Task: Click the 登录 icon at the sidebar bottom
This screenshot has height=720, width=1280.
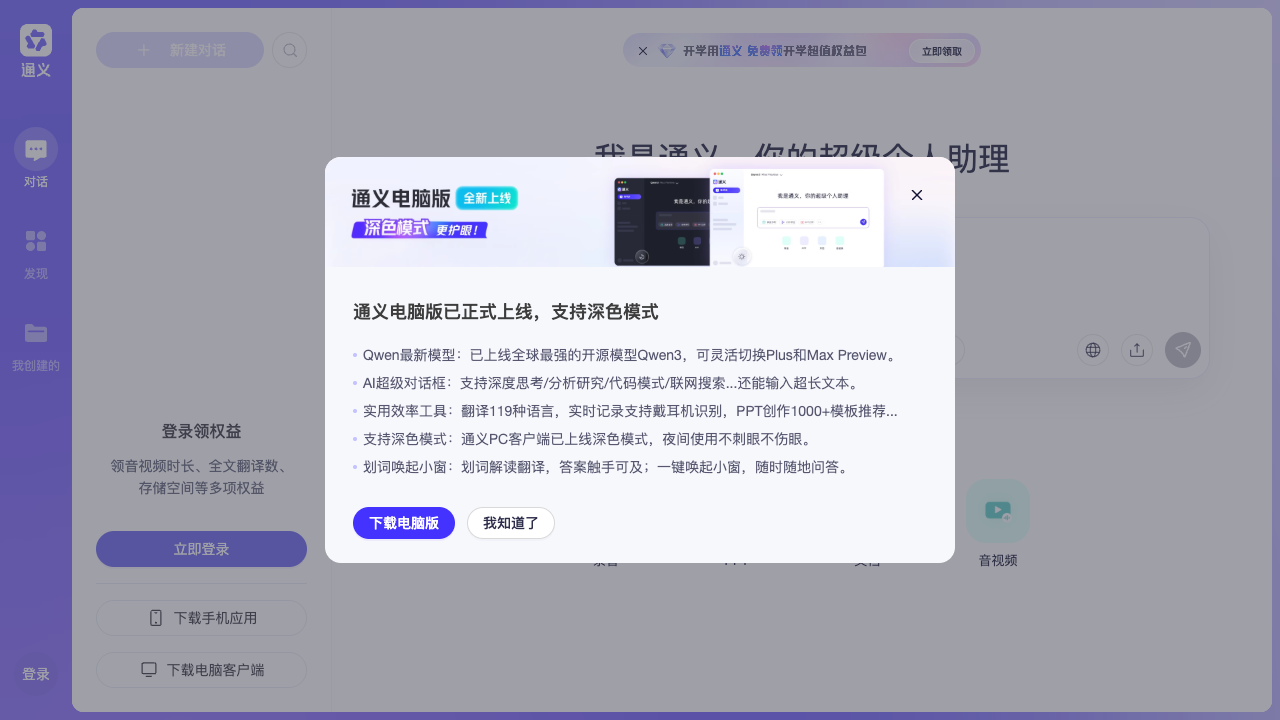Action: [35, 674]
